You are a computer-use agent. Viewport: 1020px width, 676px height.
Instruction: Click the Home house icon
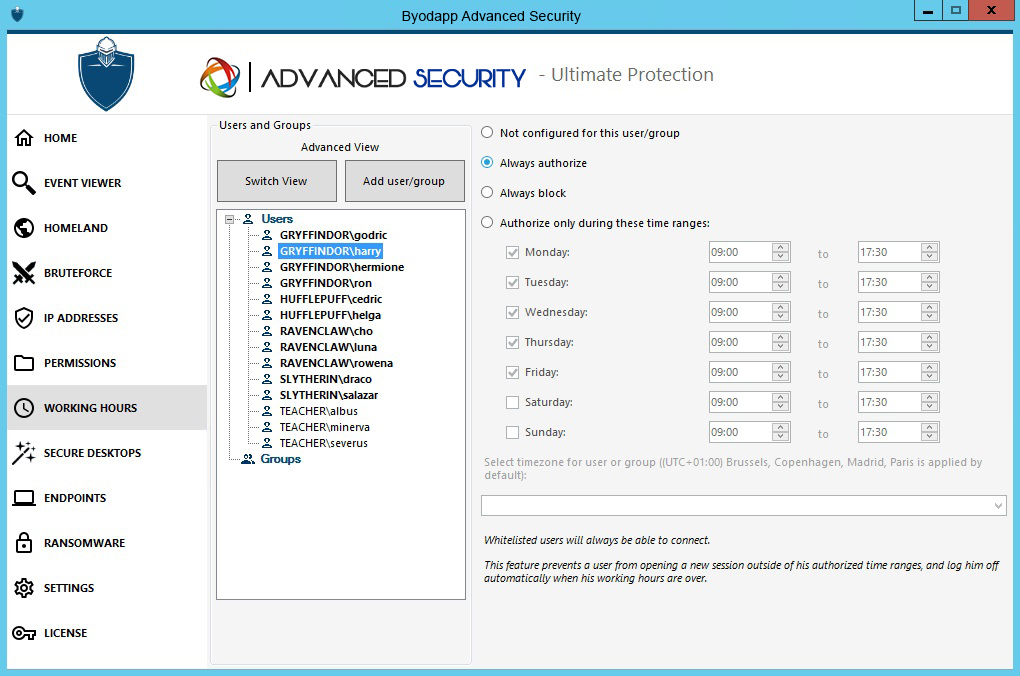click(x=24, y=138)
